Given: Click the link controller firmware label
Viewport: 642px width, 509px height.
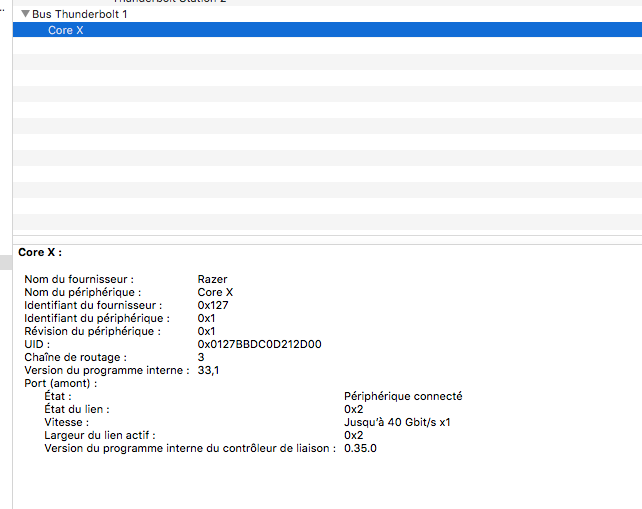Looking at the screenshot, I should [x=190, y=448].
